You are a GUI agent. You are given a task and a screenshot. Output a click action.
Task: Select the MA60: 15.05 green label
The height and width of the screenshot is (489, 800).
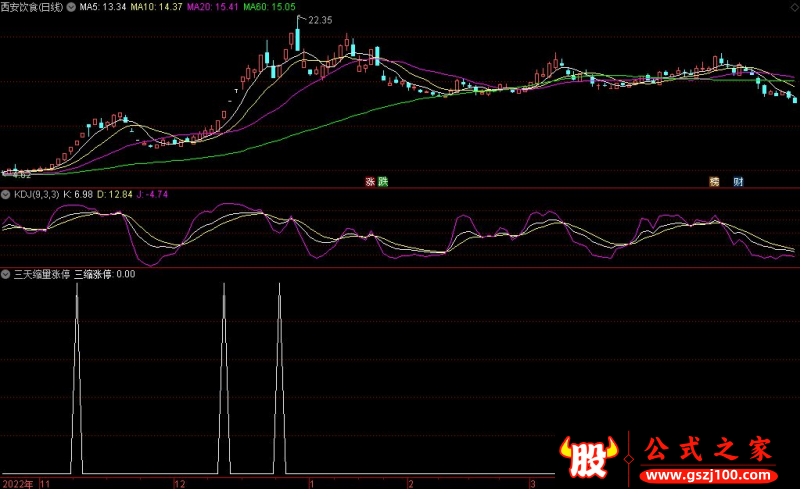coord(272,7)
